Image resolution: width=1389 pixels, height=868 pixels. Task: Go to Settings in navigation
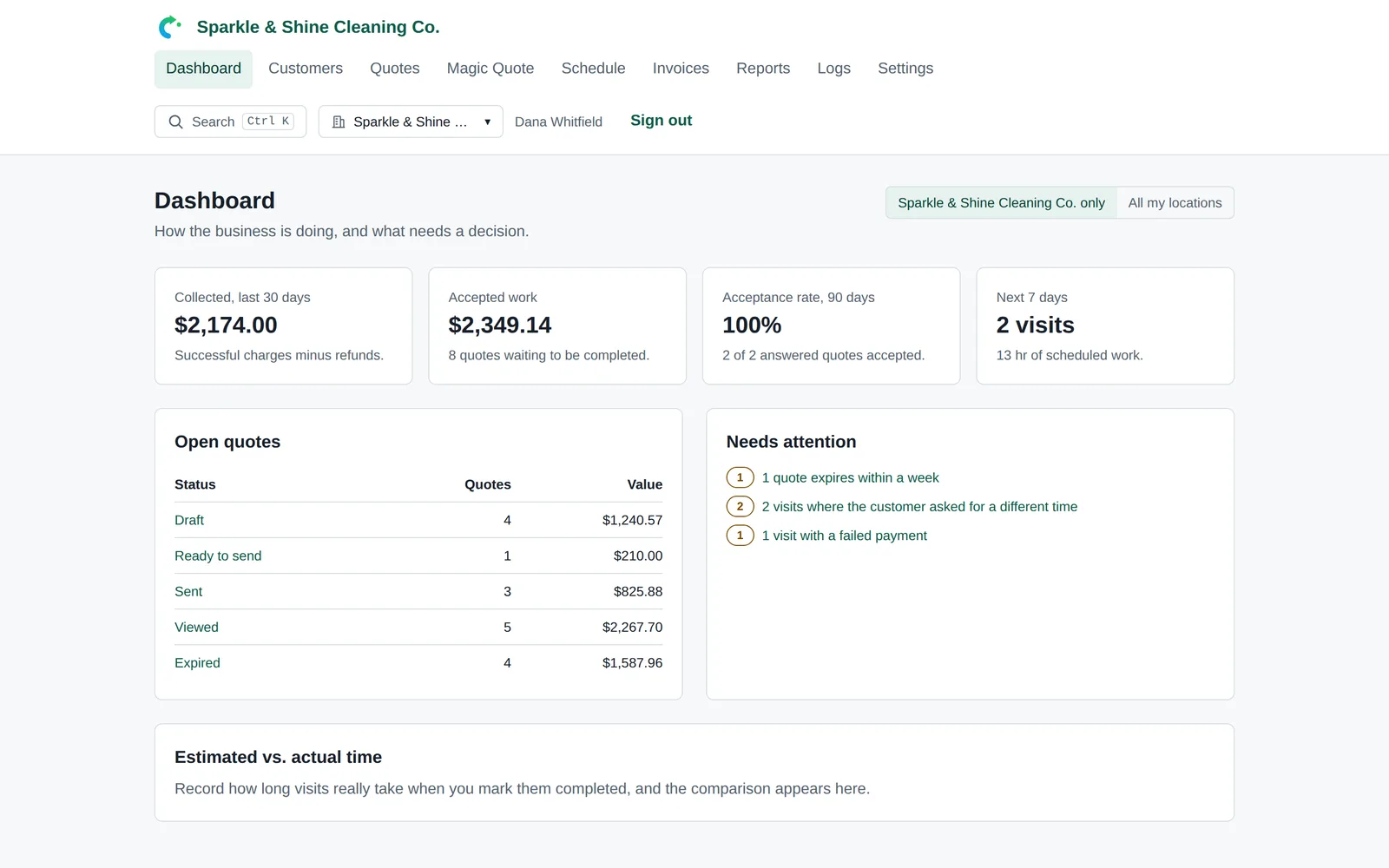(x=905, y=69)
